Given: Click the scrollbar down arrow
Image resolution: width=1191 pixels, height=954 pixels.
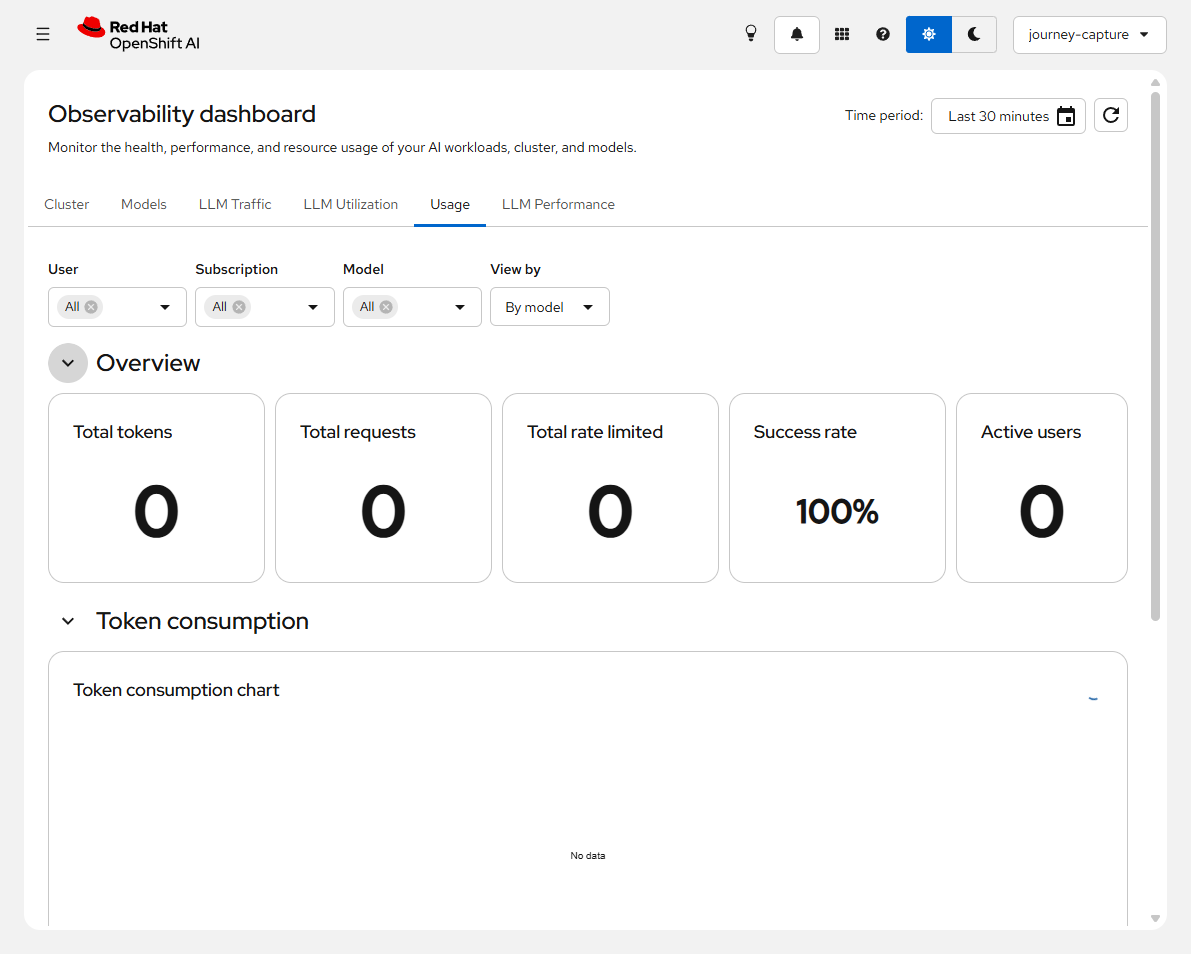Looking at the screenshot, I should point(1155,918).
